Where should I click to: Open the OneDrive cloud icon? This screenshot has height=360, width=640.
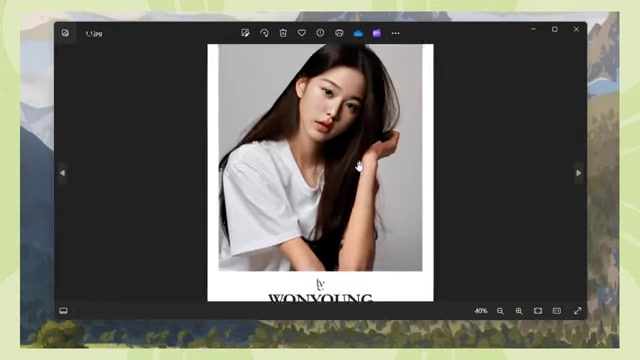tap(358, 33)
